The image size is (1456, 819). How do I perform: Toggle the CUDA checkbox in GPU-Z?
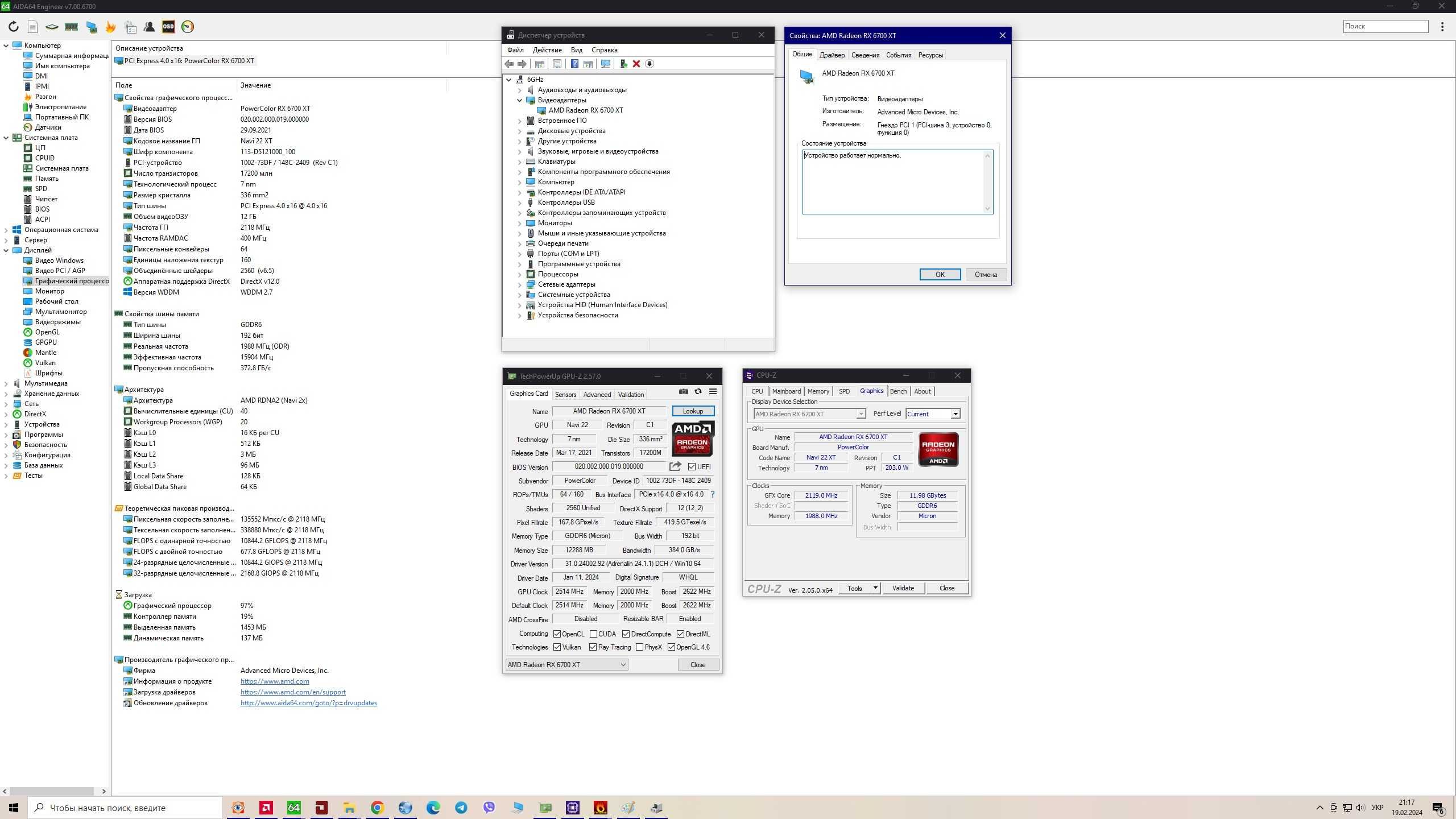(593, 634)
